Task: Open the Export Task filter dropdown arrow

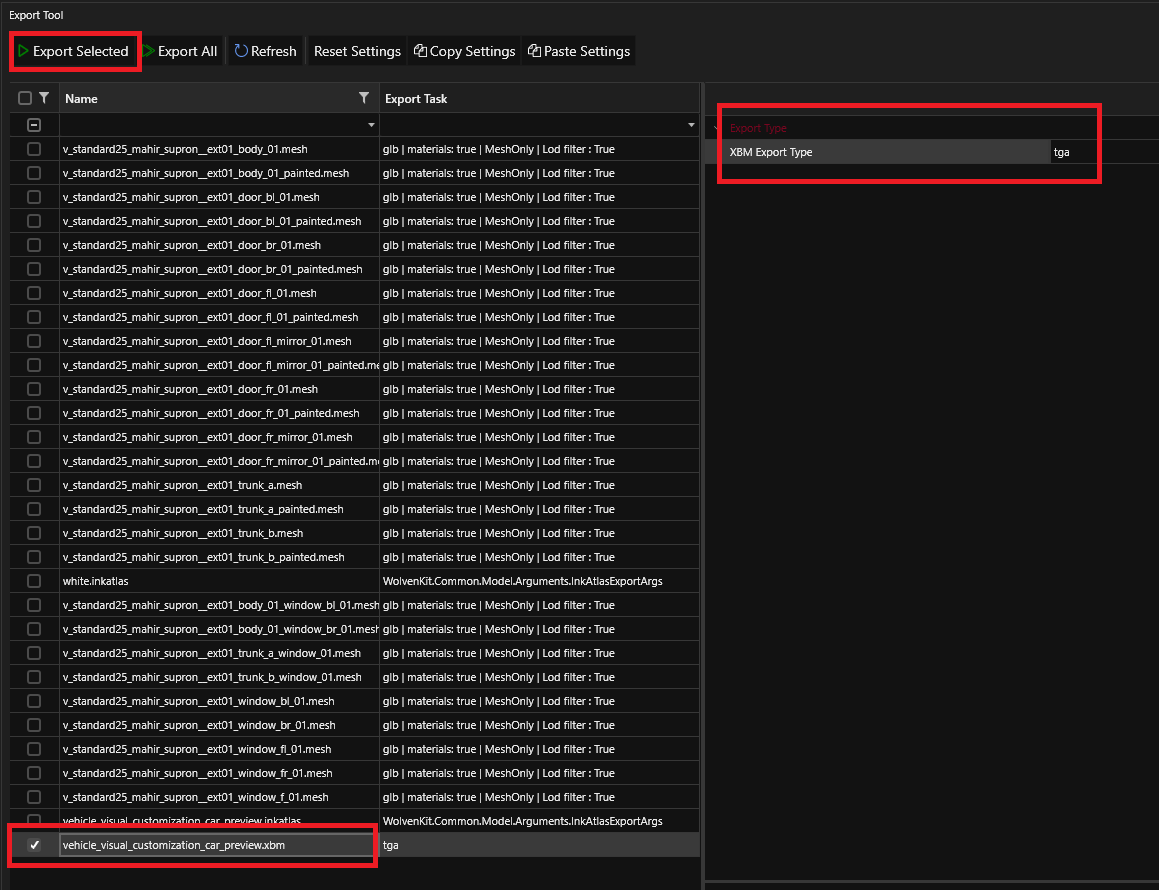Action: click(691, 125)
